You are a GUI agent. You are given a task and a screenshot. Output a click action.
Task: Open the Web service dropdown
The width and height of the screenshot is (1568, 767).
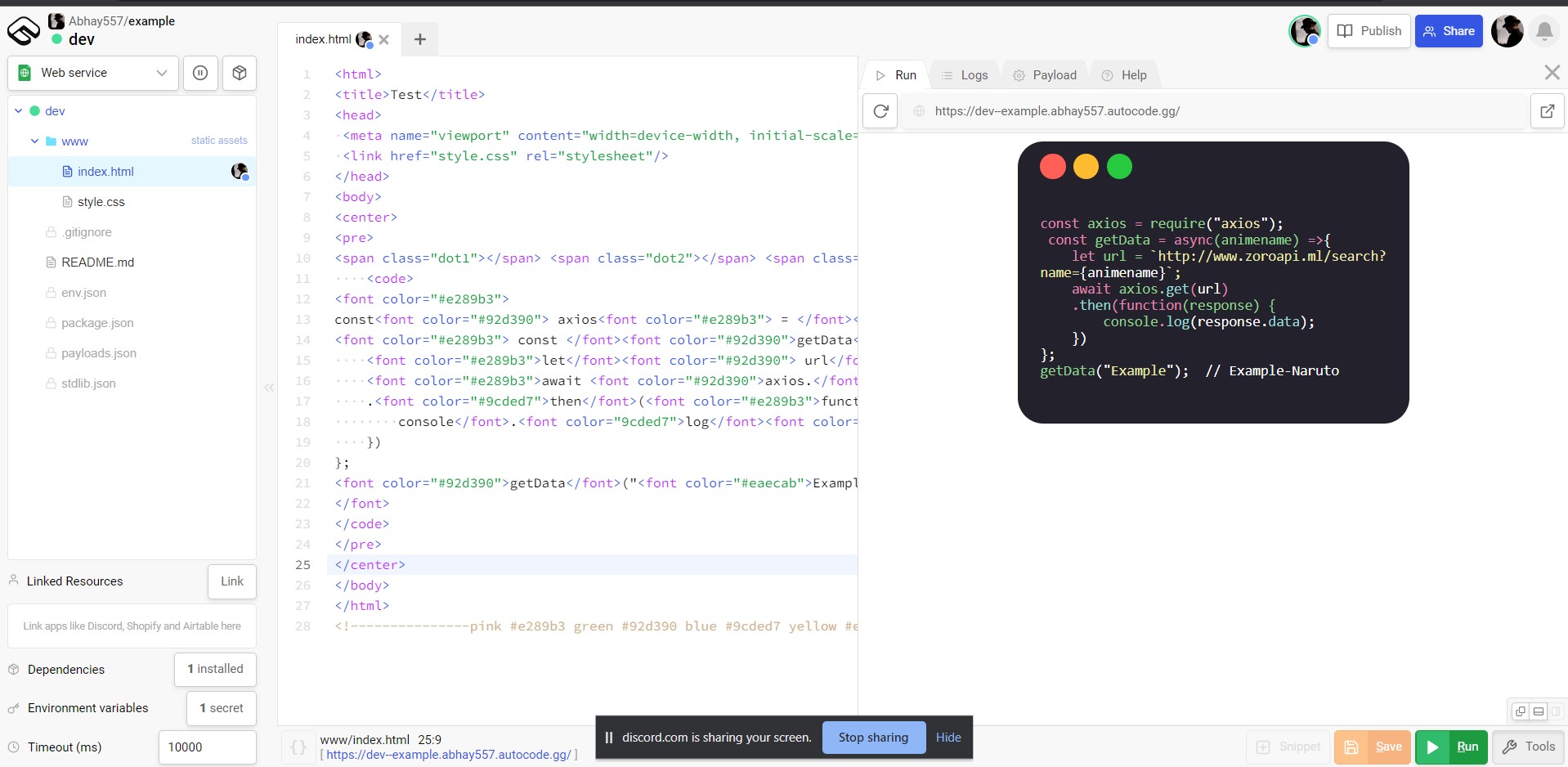point(93,73)
